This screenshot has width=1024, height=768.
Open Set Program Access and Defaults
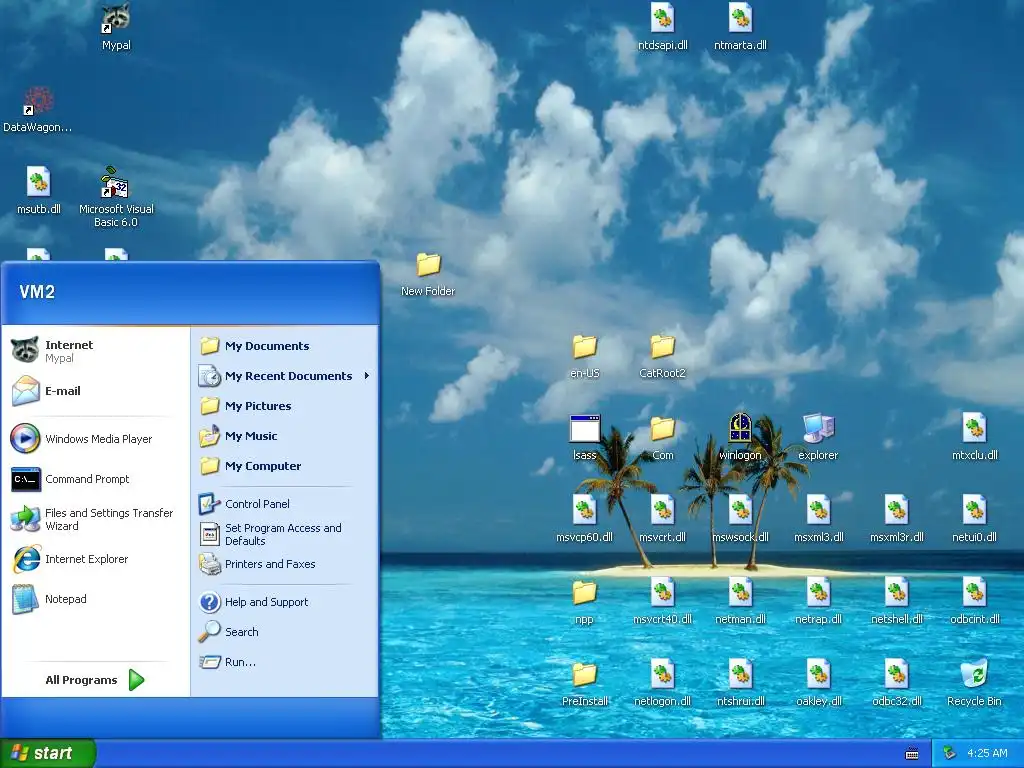click(x=285, y=534)
